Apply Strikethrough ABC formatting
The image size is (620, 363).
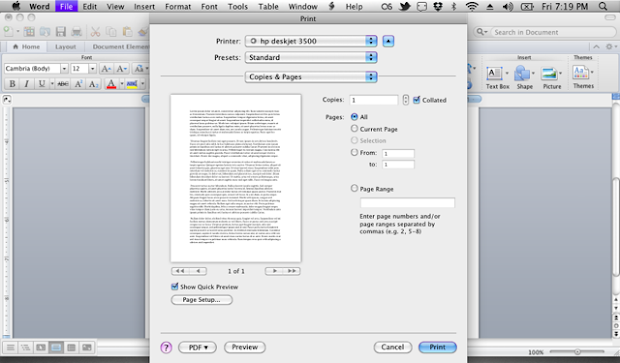pos(62,83)
